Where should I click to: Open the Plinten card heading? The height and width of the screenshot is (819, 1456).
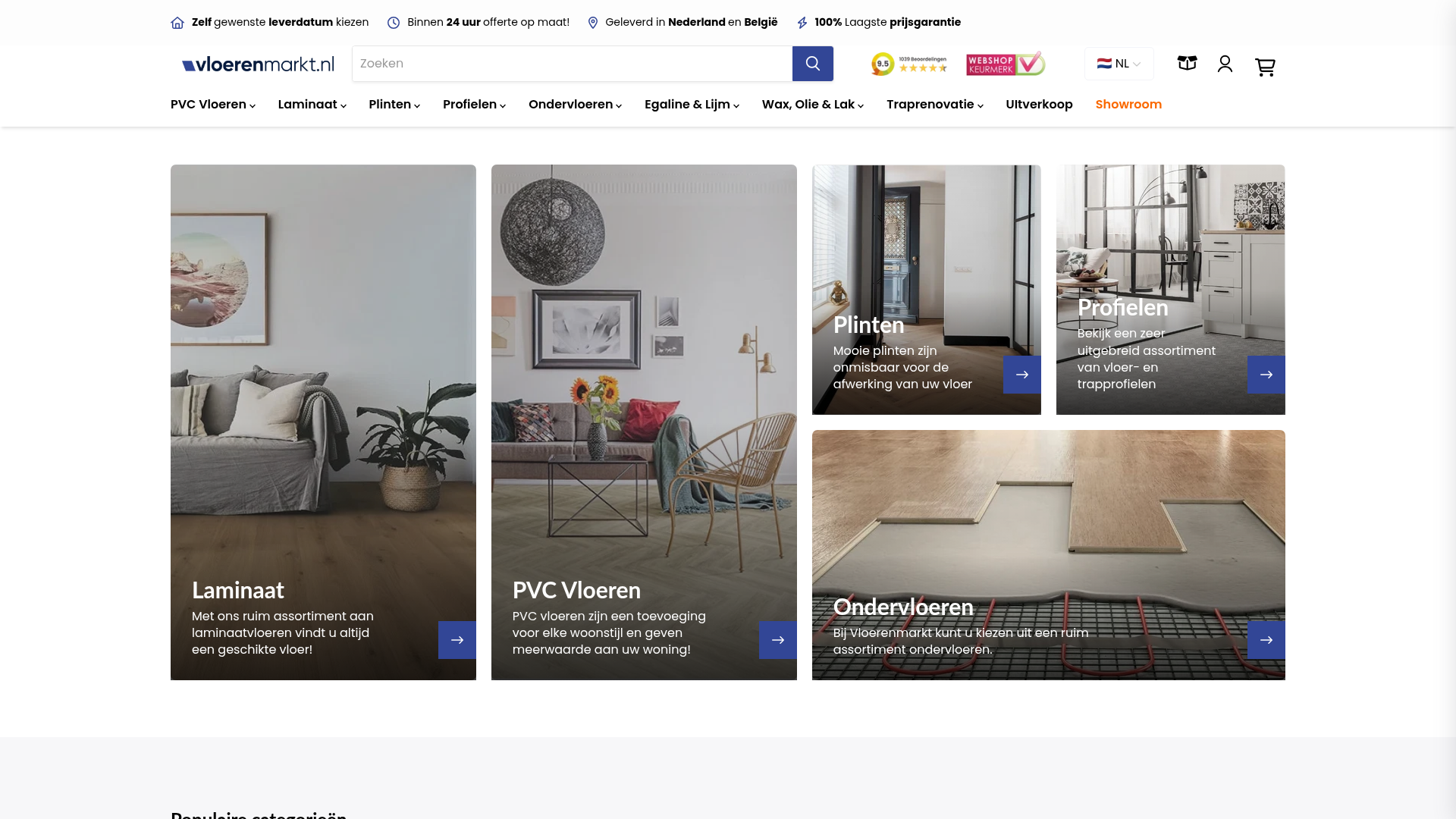[x=868, y=325]
